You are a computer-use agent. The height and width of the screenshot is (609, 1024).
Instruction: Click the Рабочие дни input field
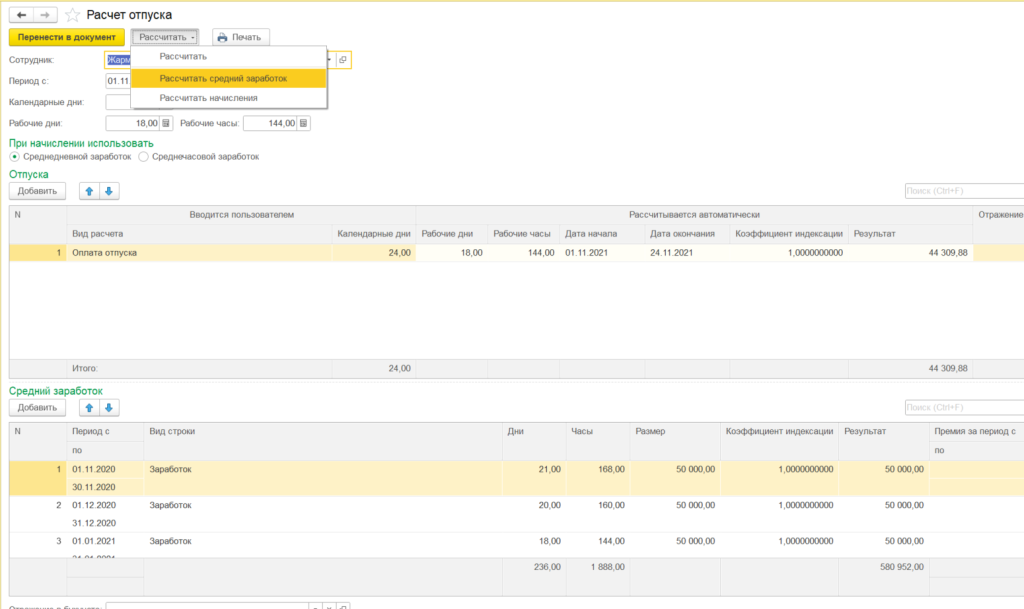(x=133, y=123)
